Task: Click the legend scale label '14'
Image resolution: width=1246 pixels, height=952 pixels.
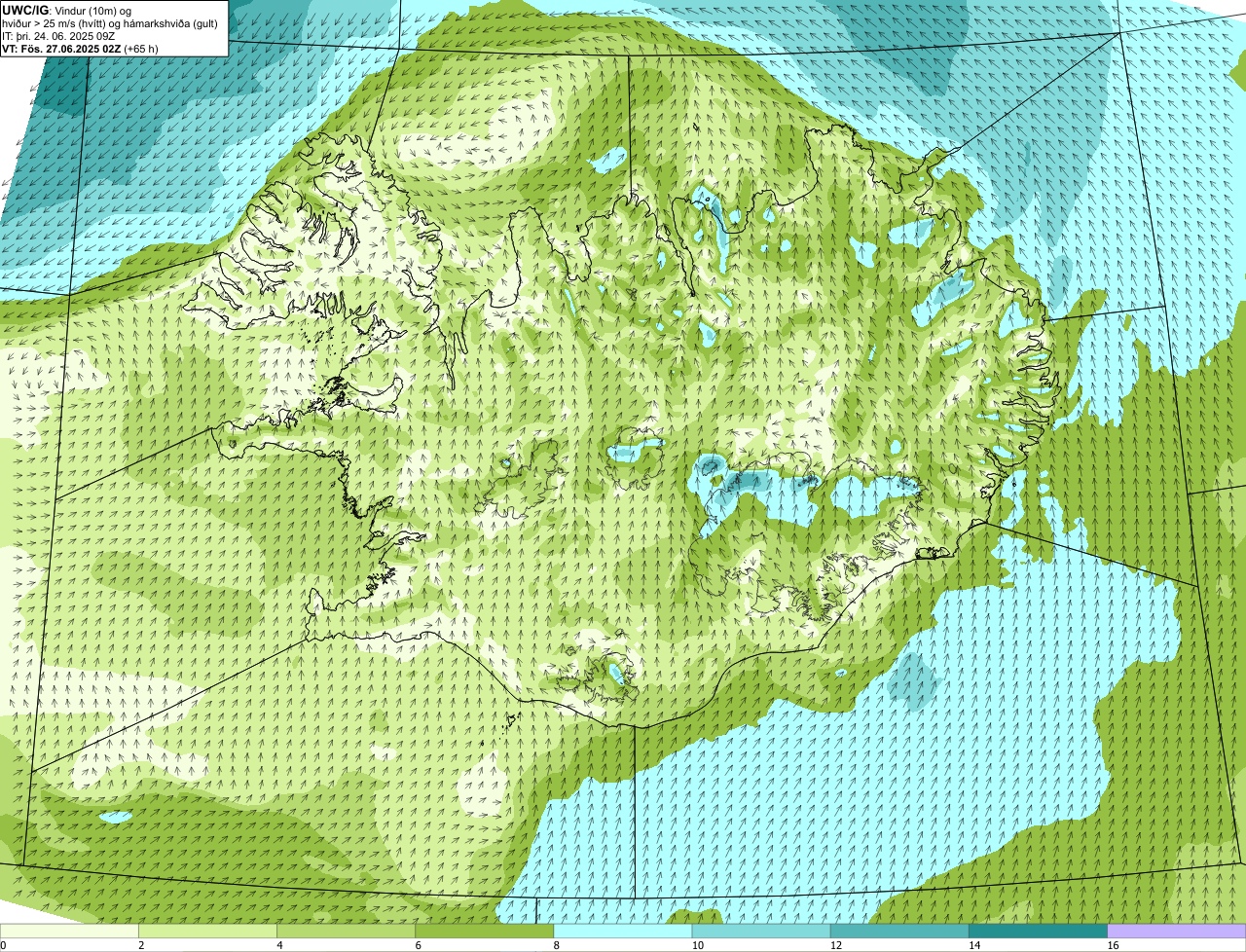Action: [x=973, y=945]
